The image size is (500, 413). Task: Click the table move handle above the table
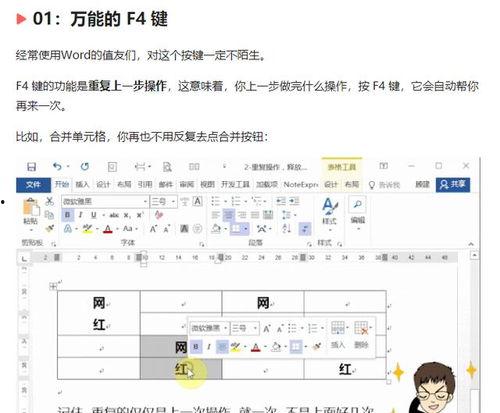tap(53, 286)
